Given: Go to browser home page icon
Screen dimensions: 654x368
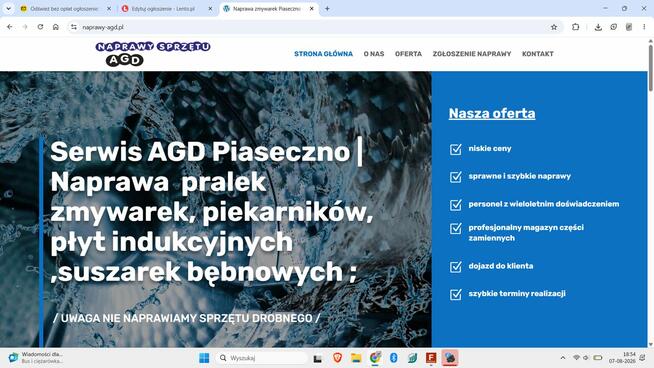Looking at the screenshot, I should [56, 27].
